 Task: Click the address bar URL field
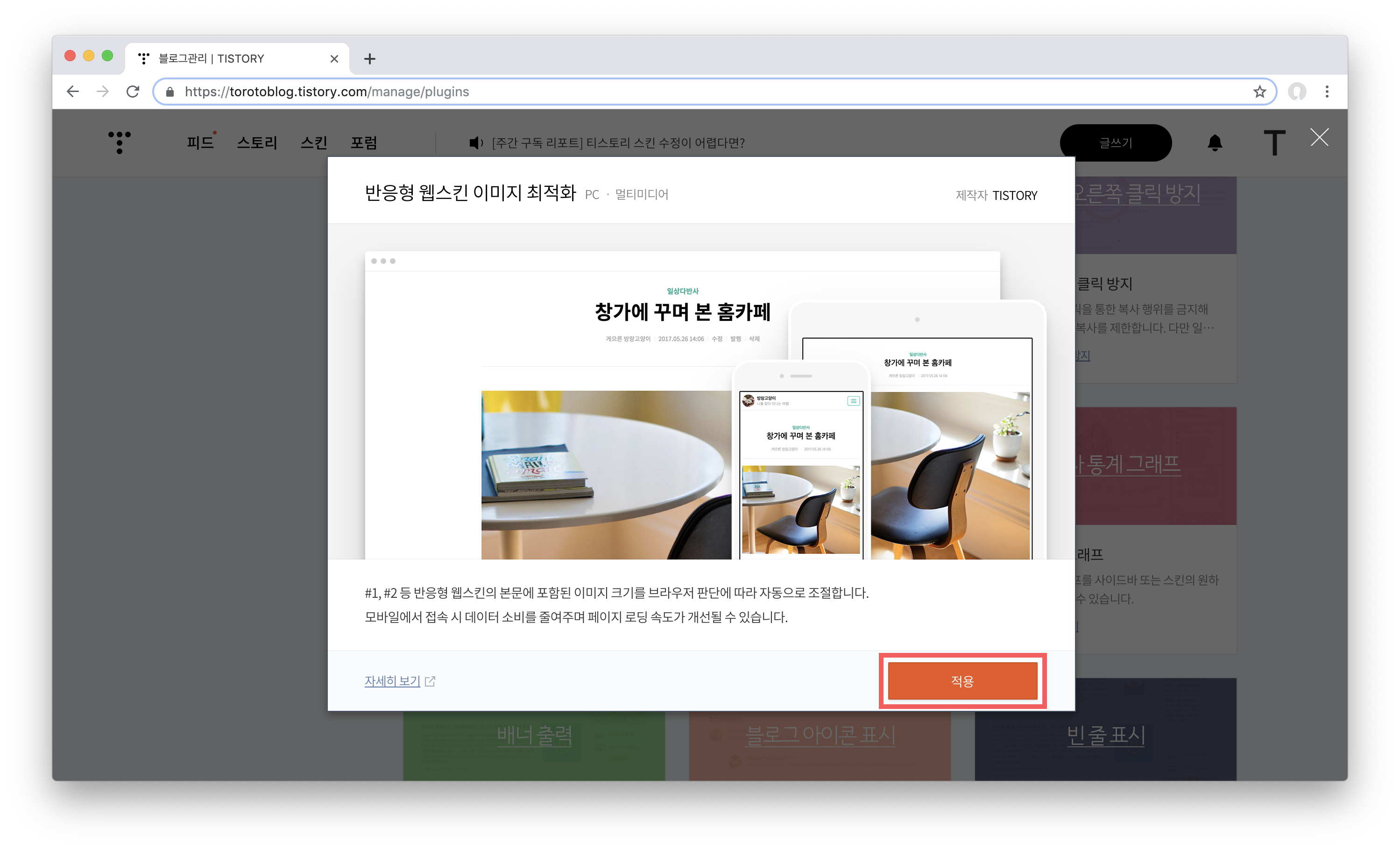(x=714, y=92)
